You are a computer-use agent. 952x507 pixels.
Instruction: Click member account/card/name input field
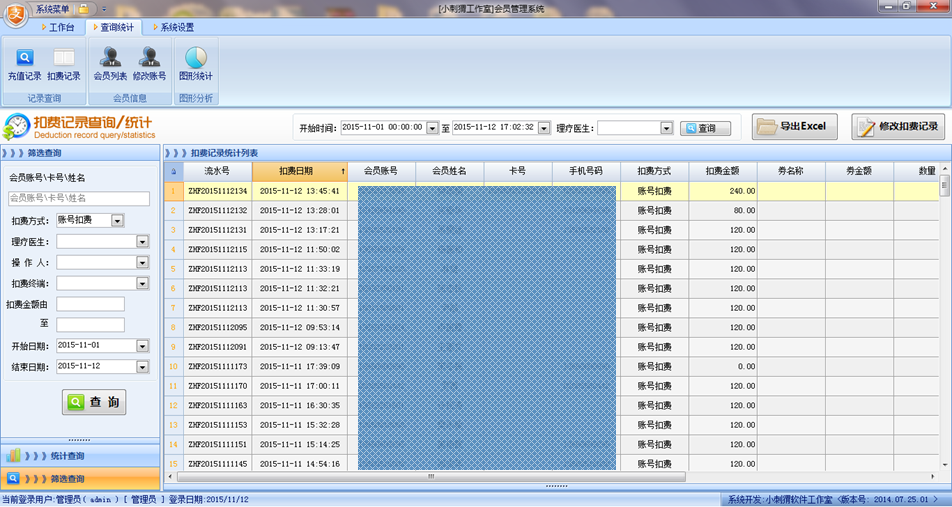79,198
